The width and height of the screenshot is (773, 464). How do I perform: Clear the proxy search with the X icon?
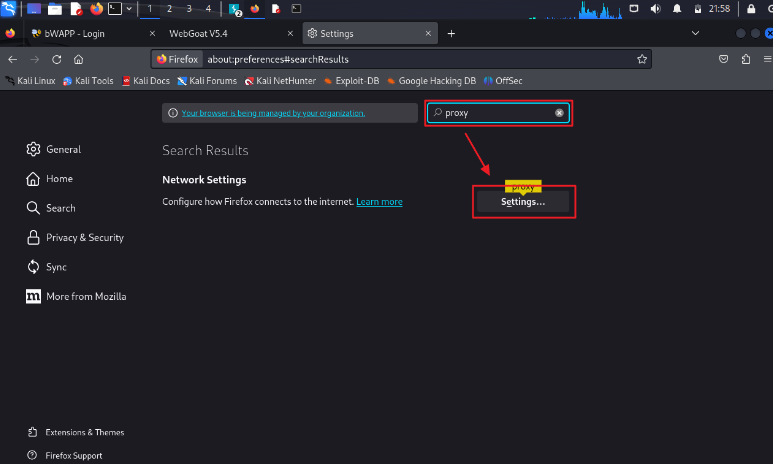559,113
